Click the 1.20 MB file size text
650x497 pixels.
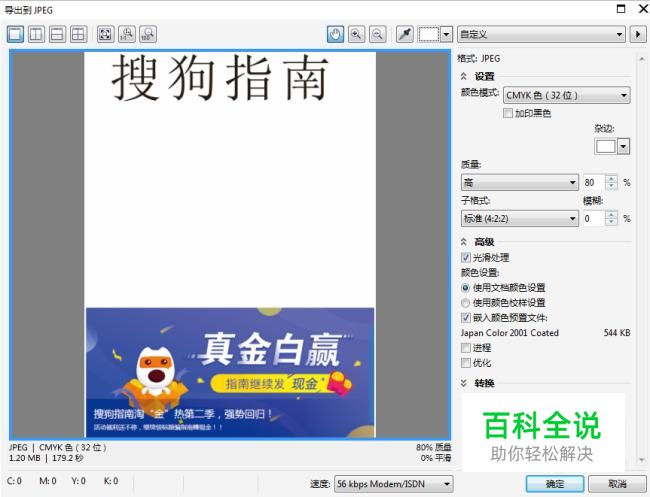point(25,458)
